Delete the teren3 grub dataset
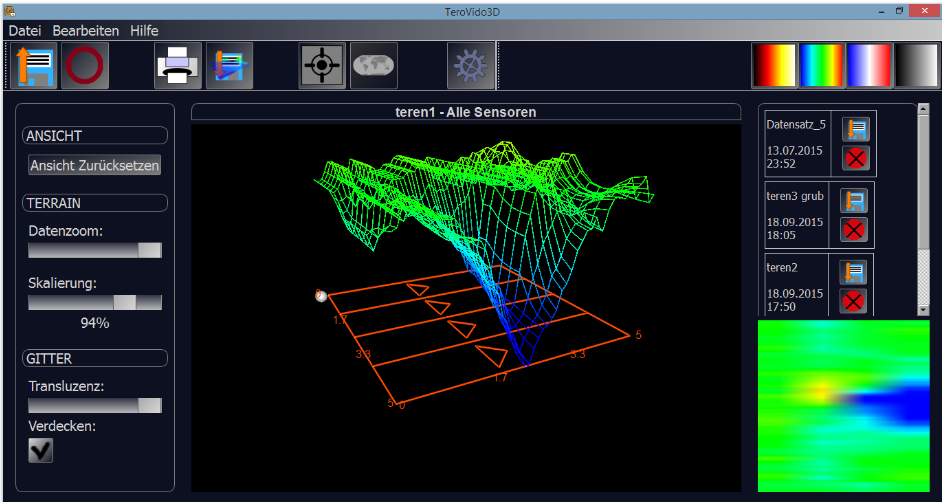Screen dimensions: 943x502 (853, 230)
